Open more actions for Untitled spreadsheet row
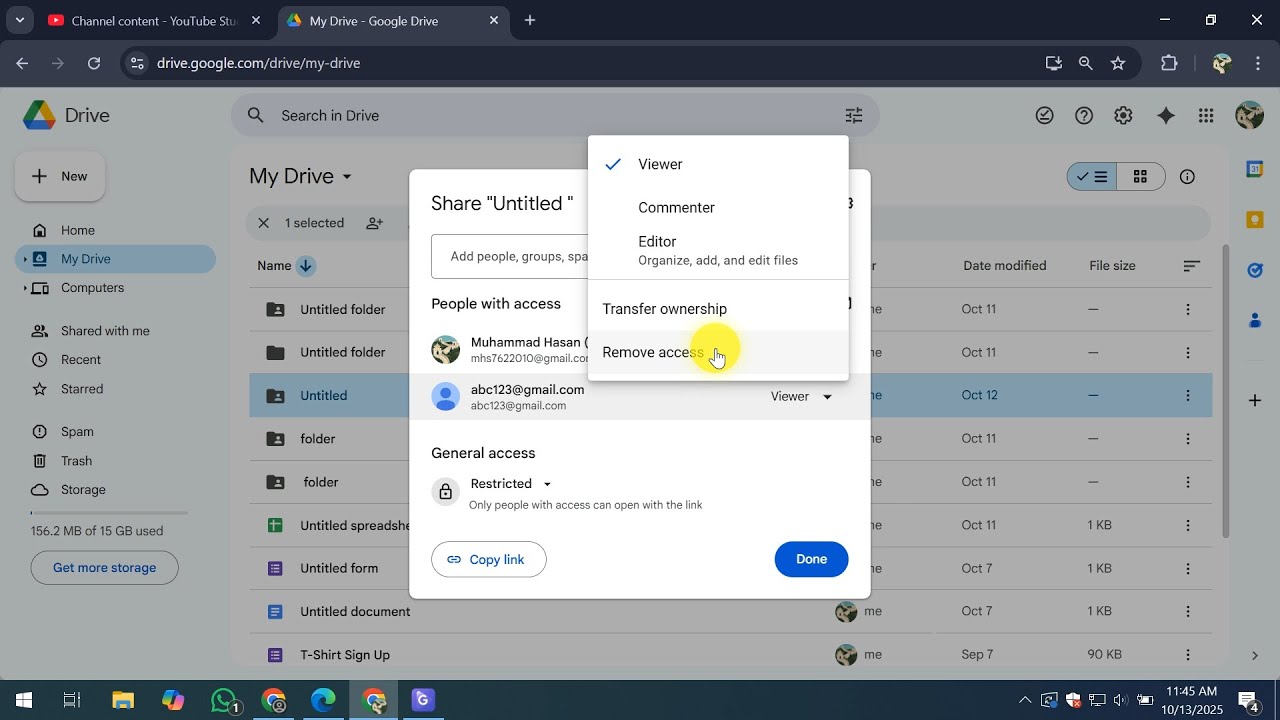Image resolution: width=1280 pixels, height=720 pixels. click(x=1188, y=525)
